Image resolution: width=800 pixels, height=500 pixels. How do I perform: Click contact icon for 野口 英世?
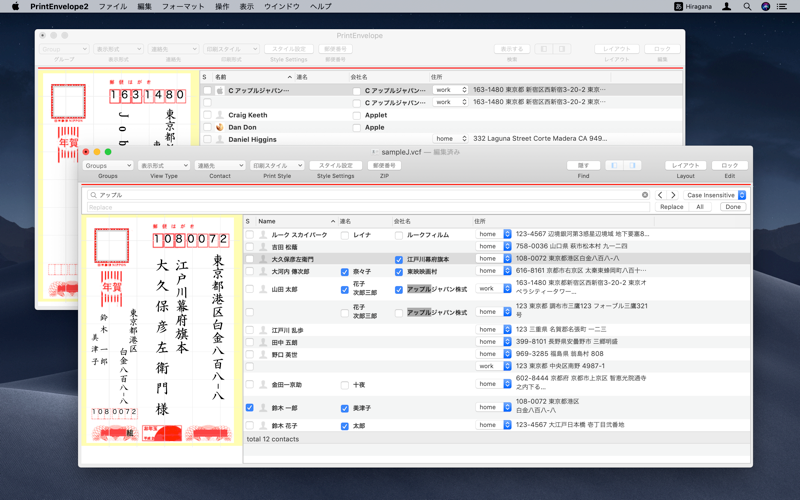[x=263, y=354]
